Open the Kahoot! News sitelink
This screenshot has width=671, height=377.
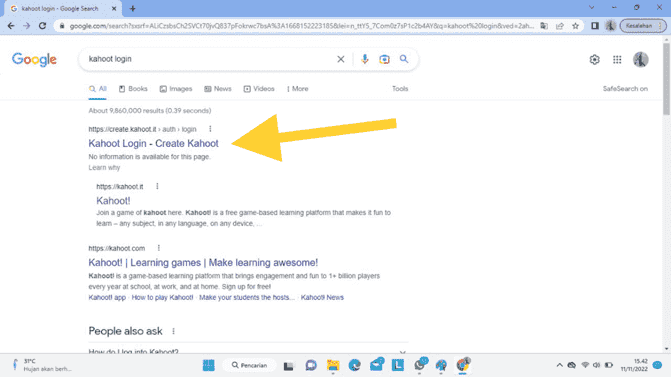[322, 297]
